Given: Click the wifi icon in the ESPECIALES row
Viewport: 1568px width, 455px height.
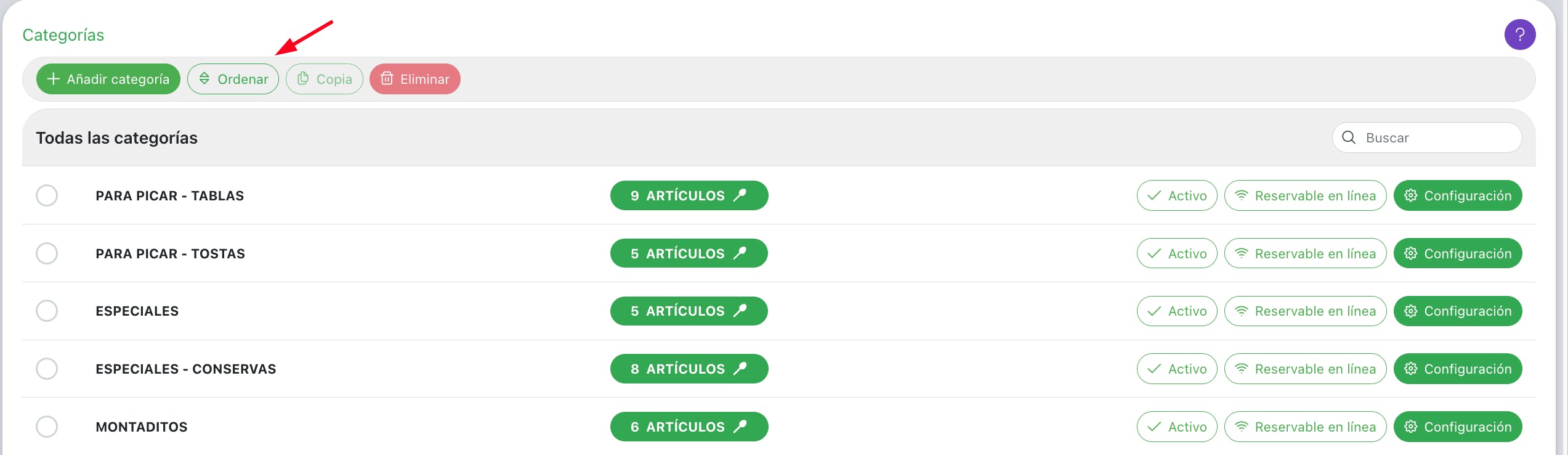Looking at the screenshot, I should pyautogui.click(x=1242, y=311).
